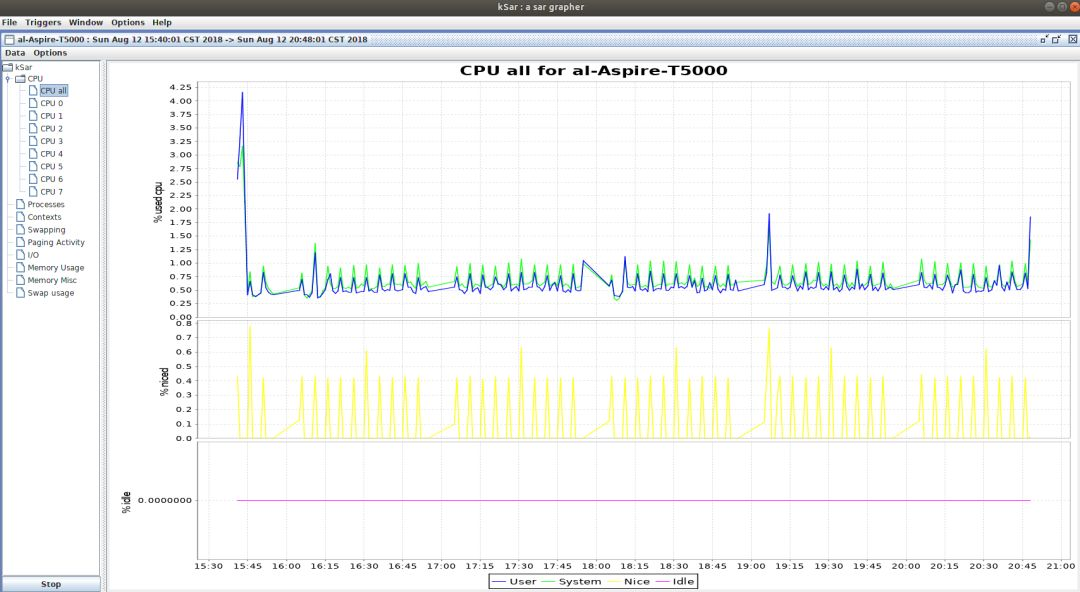Image resolution: width=1080 pixels, height=592 pixels.
Task: Click the document icon beside CPU 2
Action: pos(33,128)
